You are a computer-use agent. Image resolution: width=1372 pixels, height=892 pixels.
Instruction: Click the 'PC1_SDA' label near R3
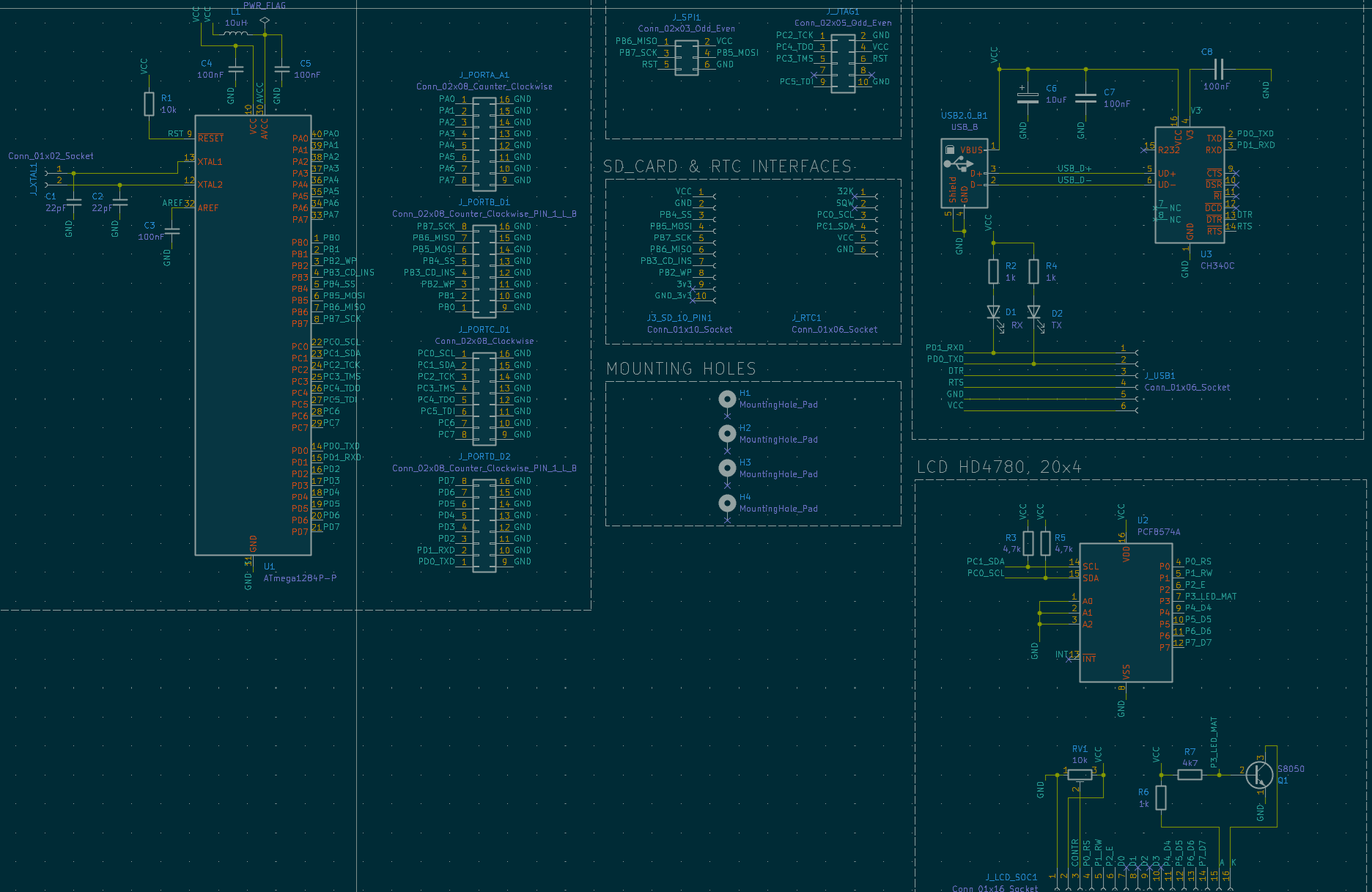(x=985, y=561)
